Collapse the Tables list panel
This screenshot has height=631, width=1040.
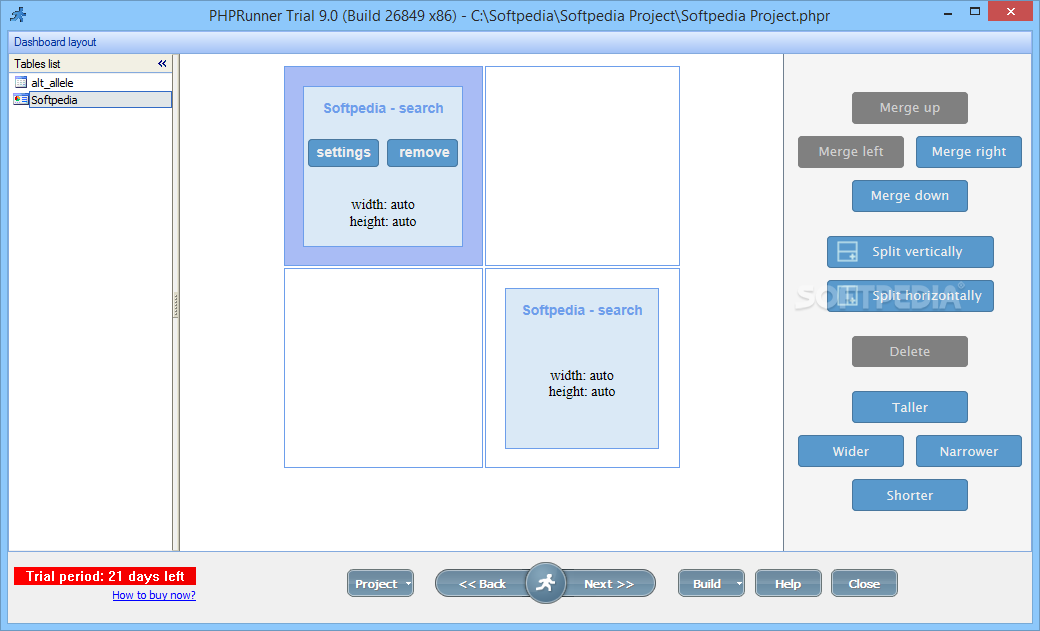(x=162, y=64)
